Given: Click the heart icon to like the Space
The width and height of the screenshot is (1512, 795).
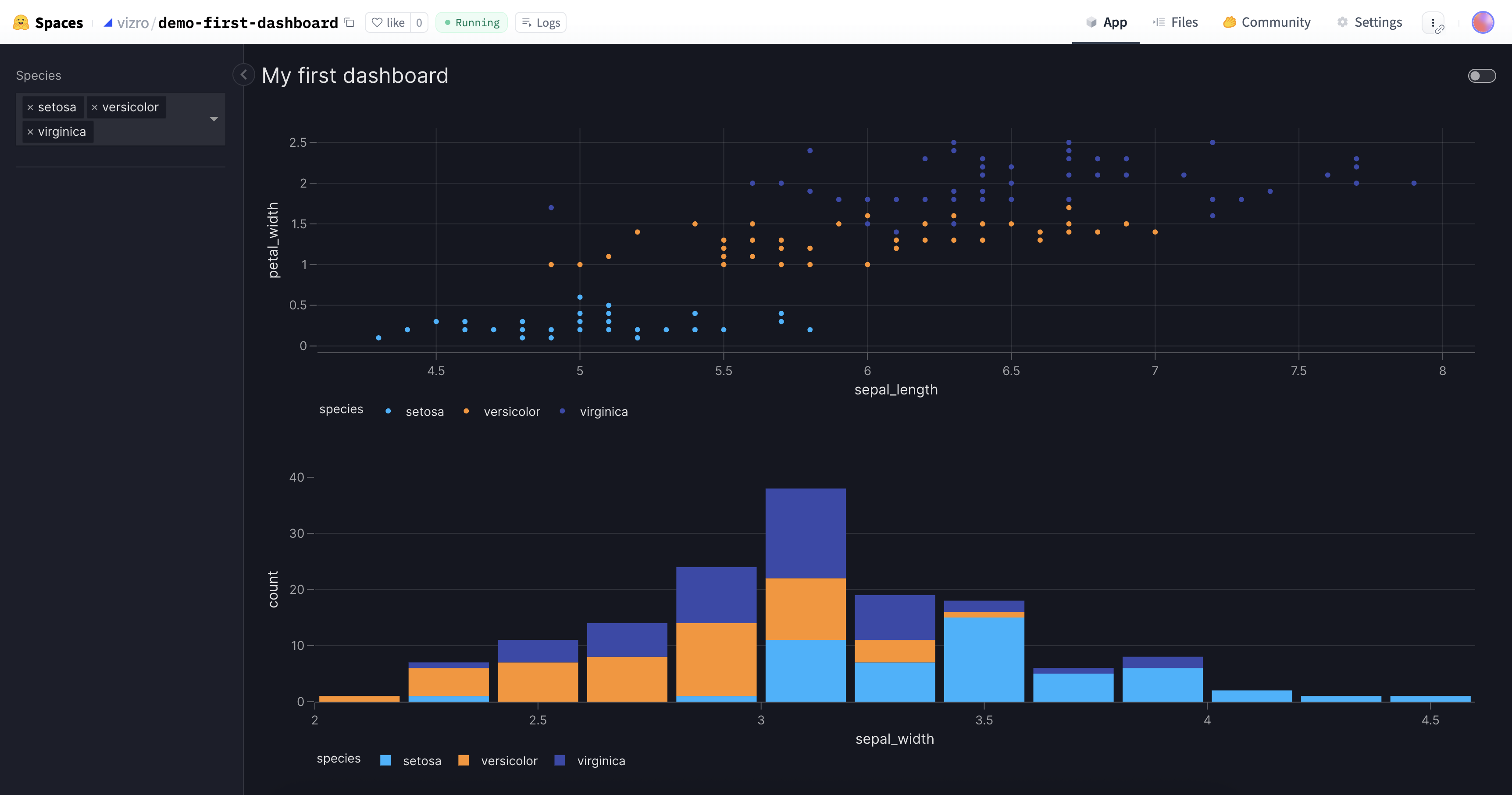Looking at the screenshot, I should pos(378,22).
